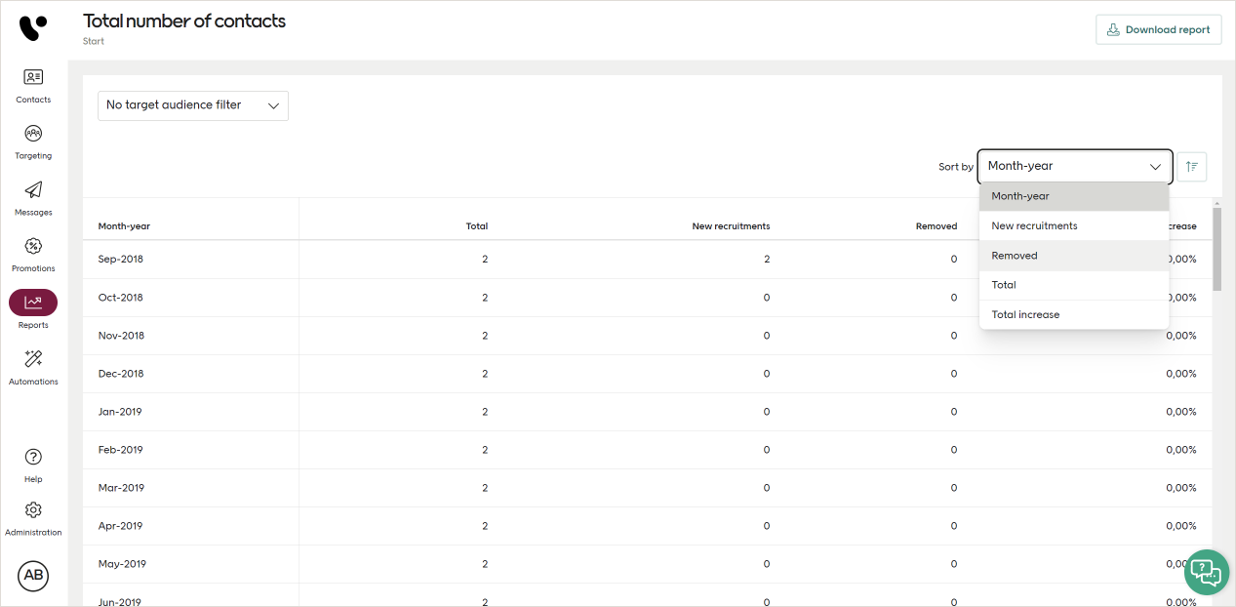Expand the Sort by Month-year combo box
The width and height of the screenshot is (1236, 607).
point(1074,166)
